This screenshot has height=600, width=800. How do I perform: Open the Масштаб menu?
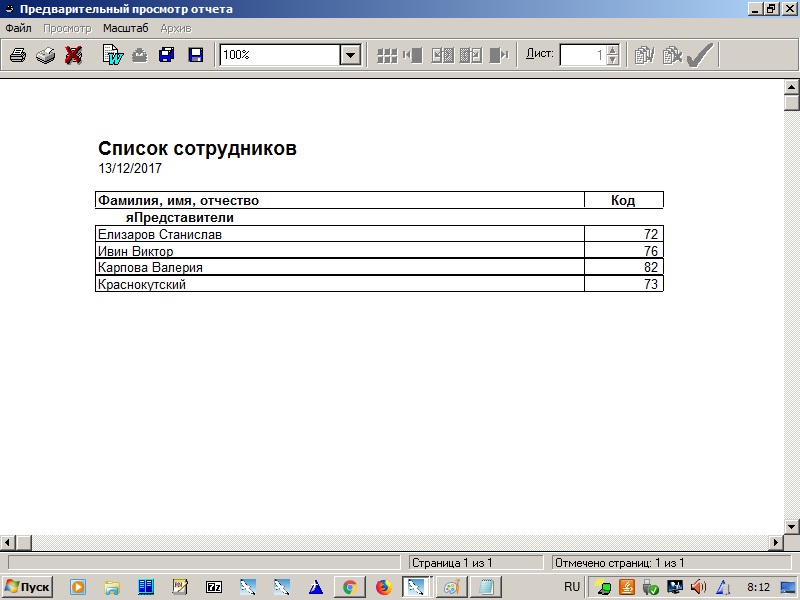[125, 28]
